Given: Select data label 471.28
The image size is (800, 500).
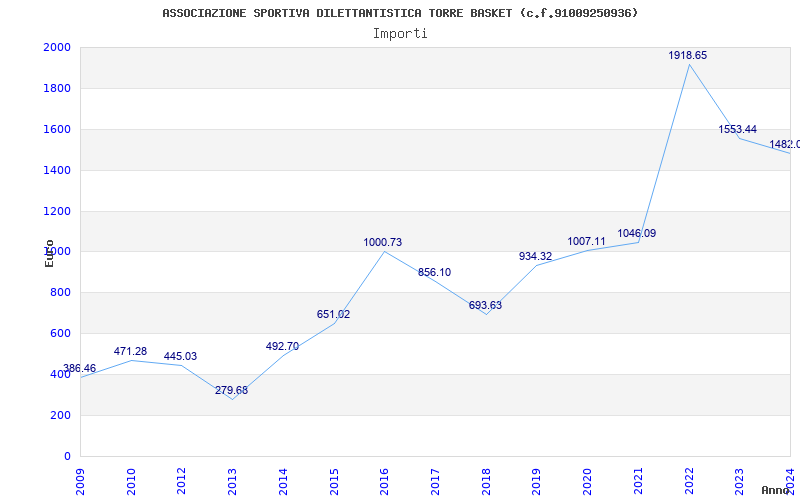Looking at the screenshot, I should click(x=130, y=351).
